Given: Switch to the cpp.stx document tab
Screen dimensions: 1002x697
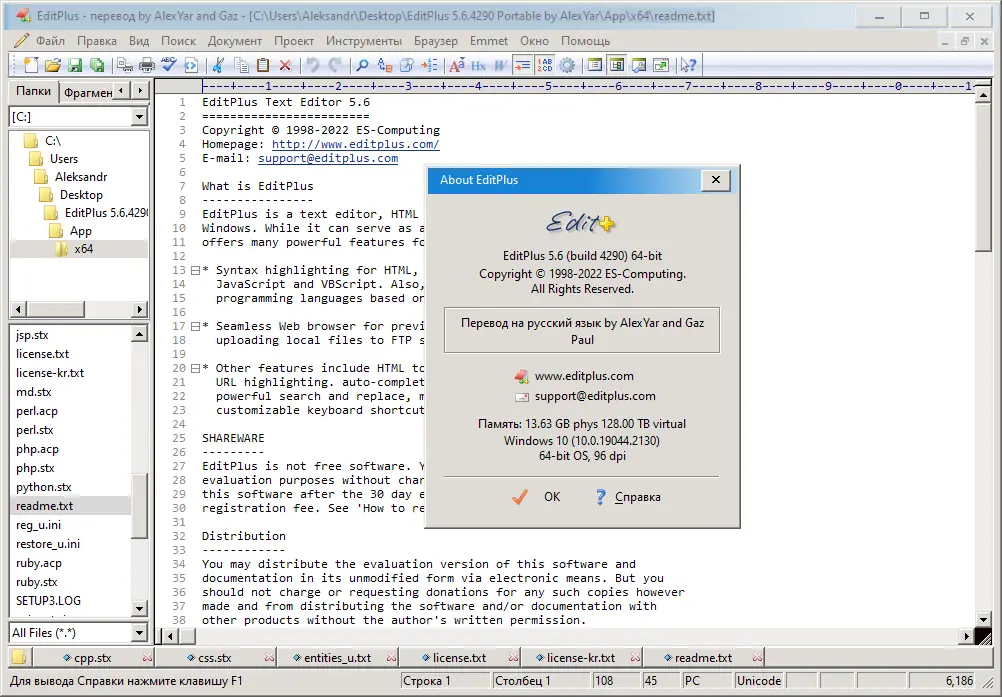Looking at the screenshot, I should pos(93,657).
